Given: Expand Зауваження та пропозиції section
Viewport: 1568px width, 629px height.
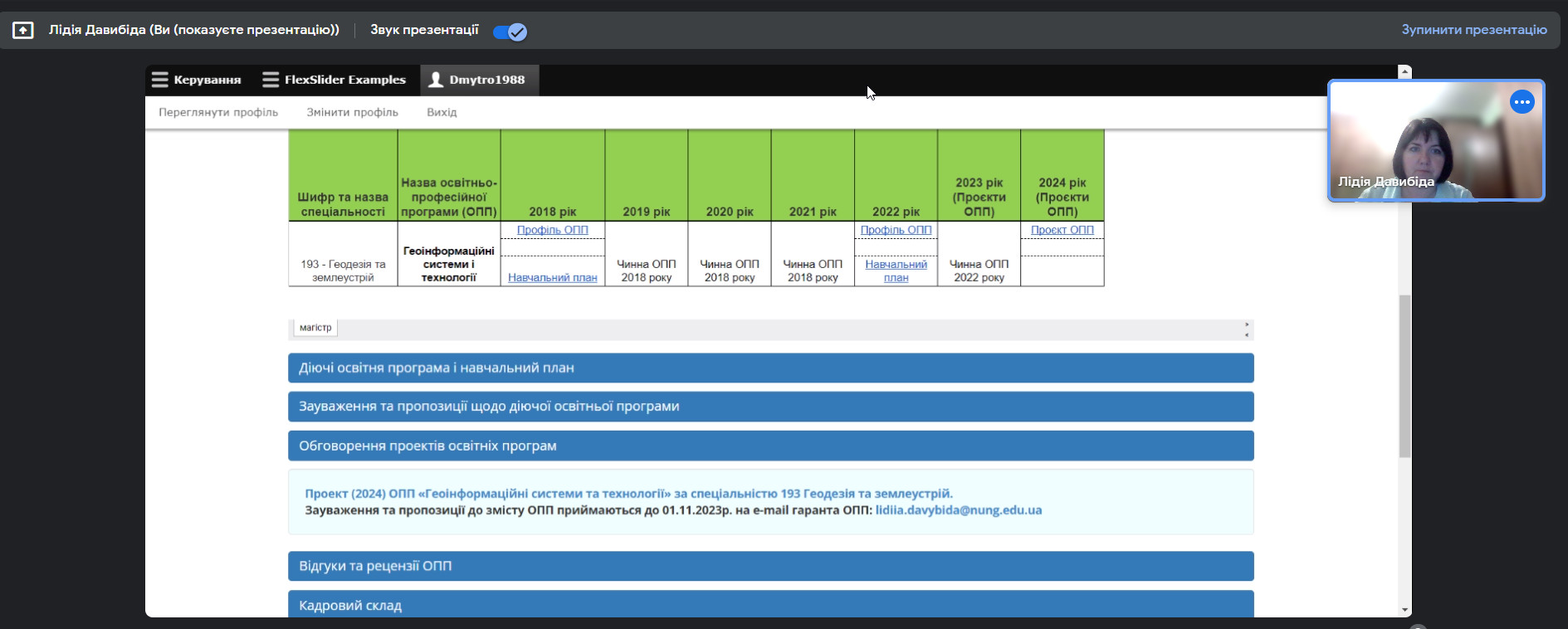Looking at the screenshot, I should pyautogui.click(x=769, y=407).
